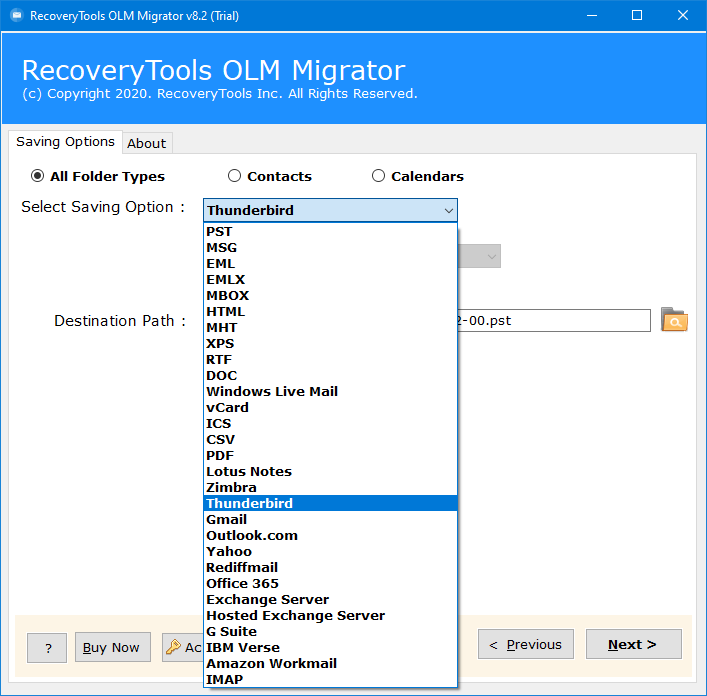Pick Amazon Workmail in the list

[x=330, y=664]
